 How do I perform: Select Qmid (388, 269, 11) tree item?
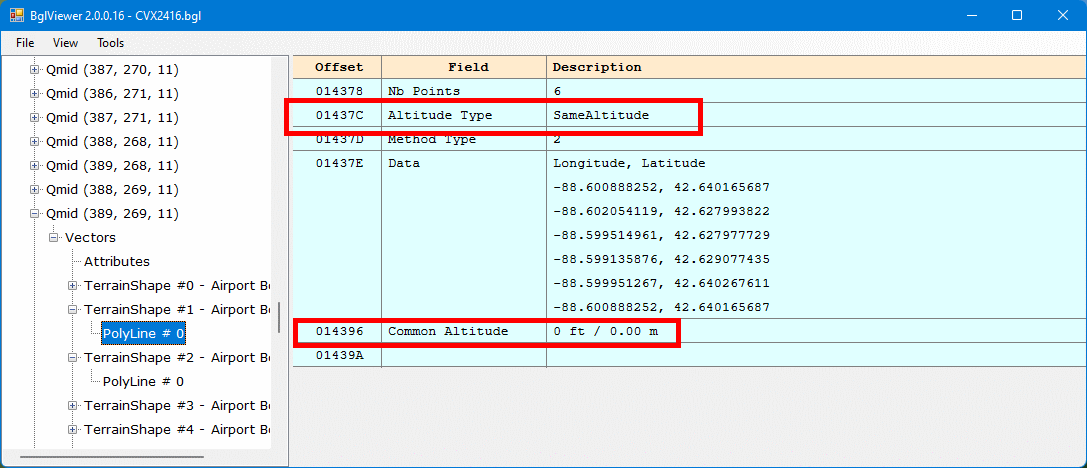click(112, 189)
